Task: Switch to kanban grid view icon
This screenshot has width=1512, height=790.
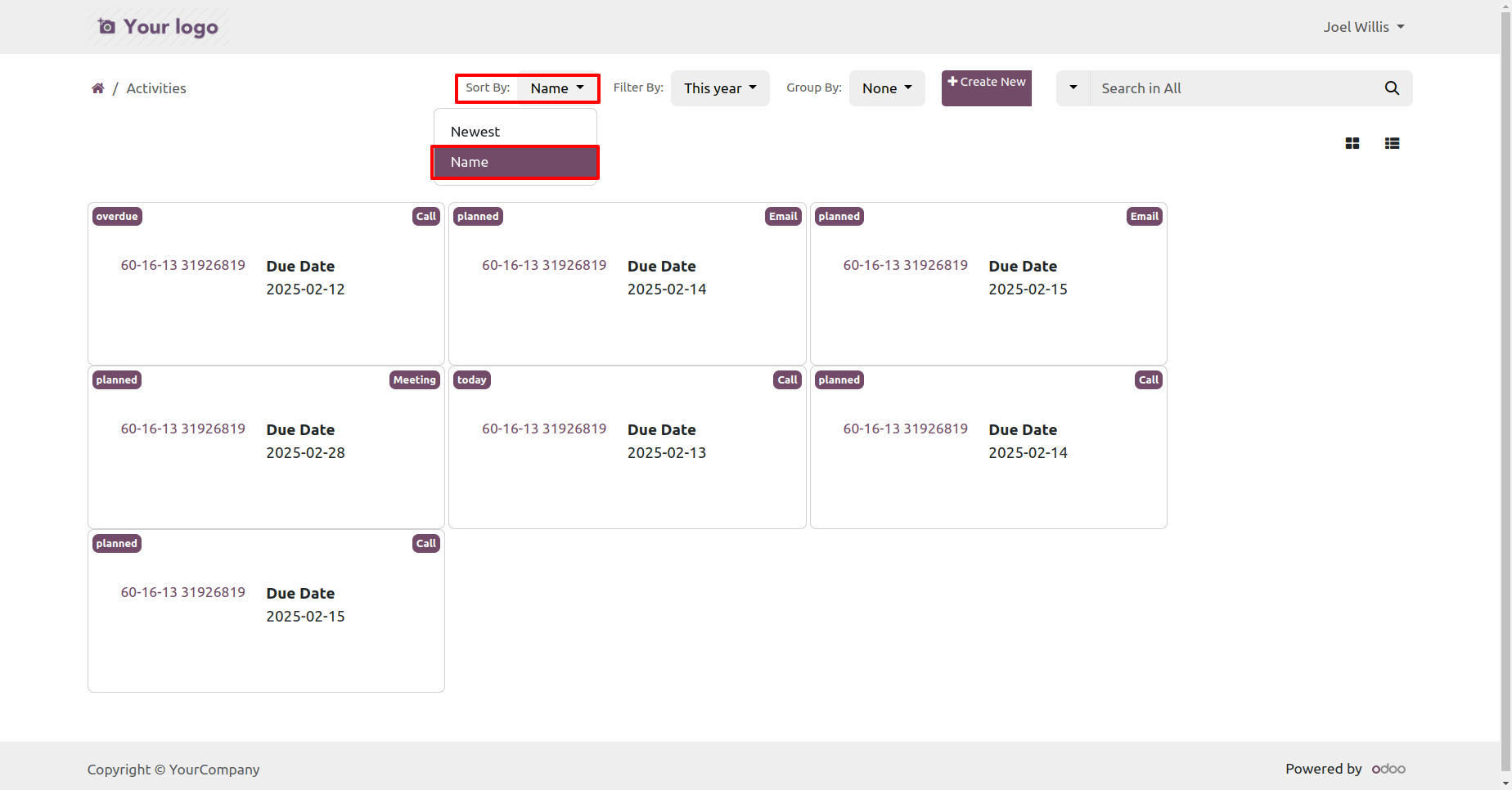Action: click(x=1352, y=143)
